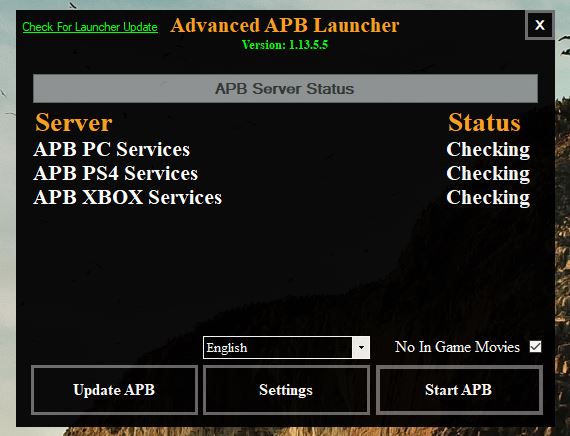This screenshot has width=570, height=436.
Task: Click the APB PS4 Services row
Action: [x=115, y=173]
